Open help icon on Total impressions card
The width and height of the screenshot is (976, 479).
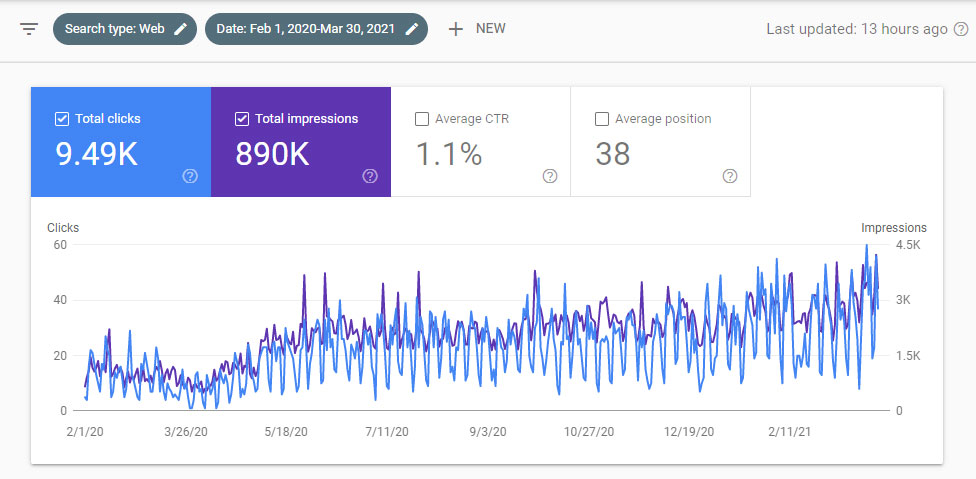click(x=370, y=176)
